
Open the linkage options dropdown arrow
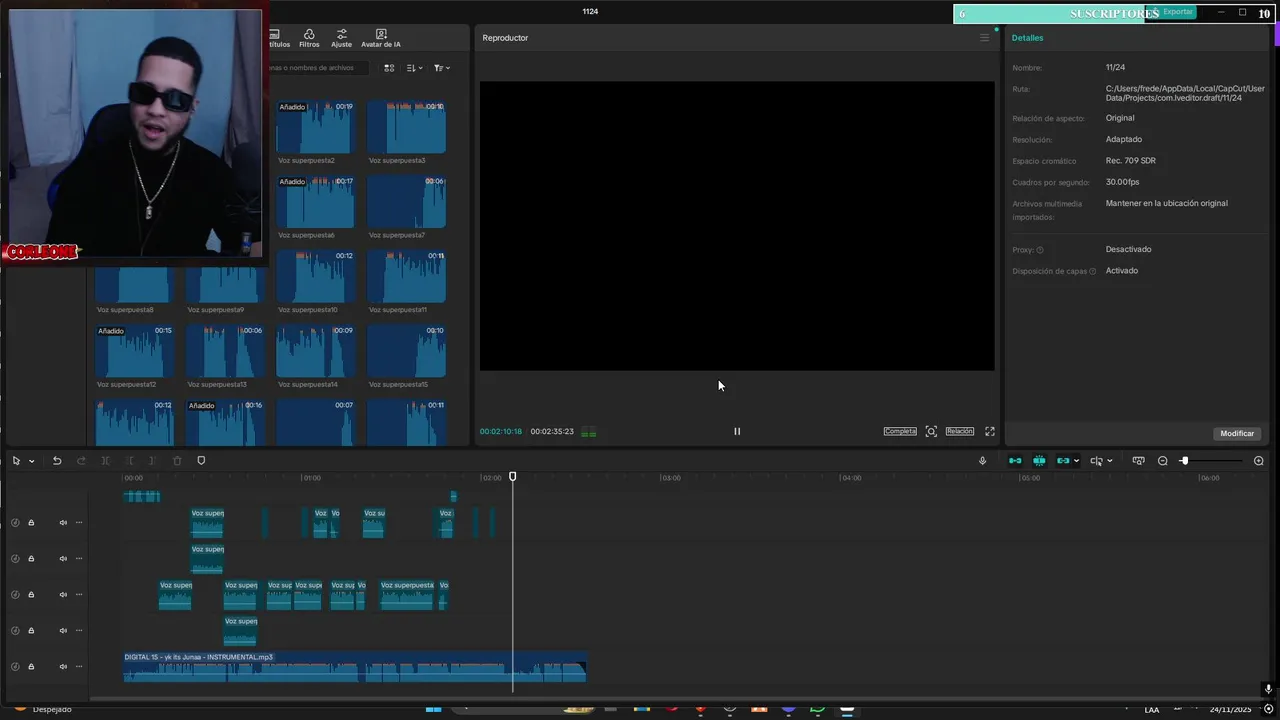[1076, 461]
